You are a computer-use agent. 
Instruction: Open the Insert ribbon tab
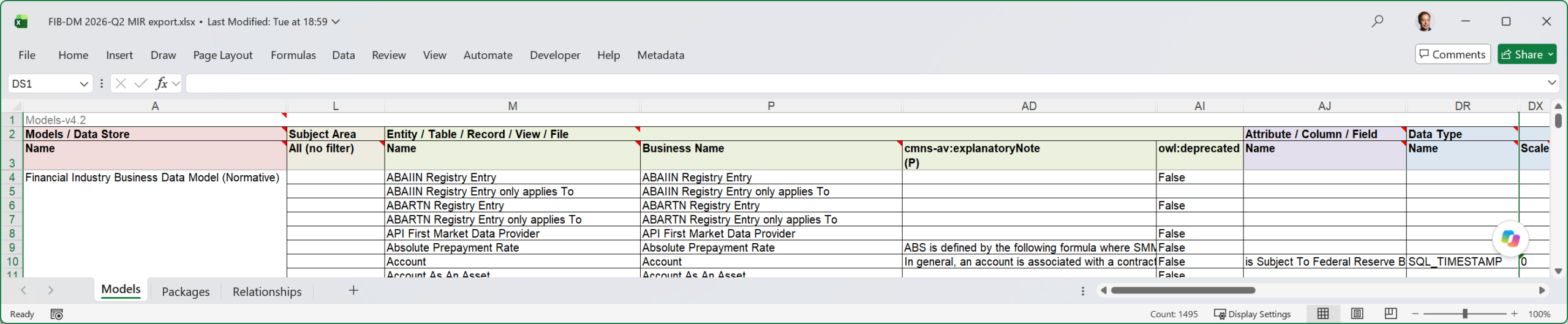tap(119, 55)
